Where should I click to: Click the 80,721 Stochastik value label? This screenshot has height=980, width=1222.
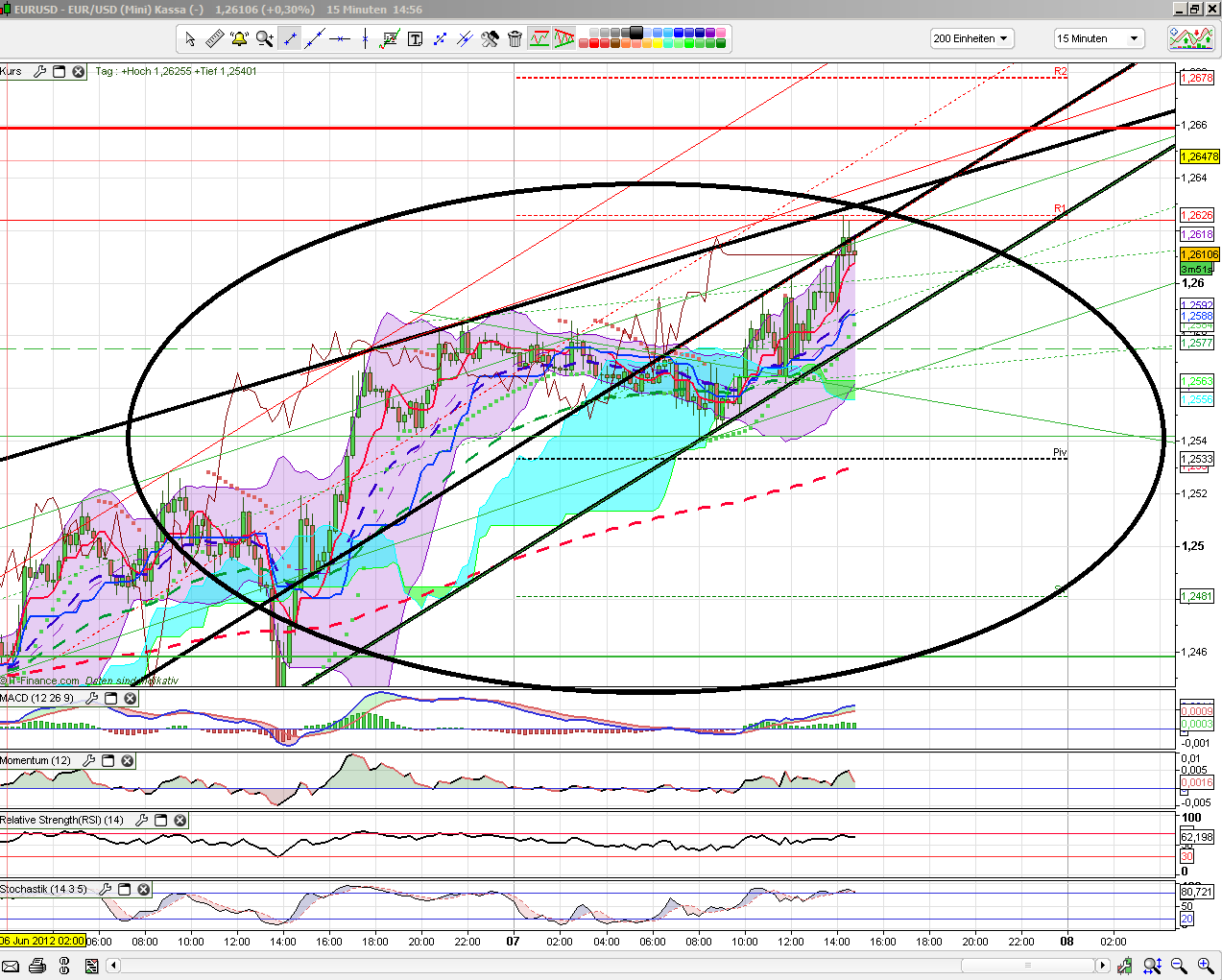[1197, 892]
